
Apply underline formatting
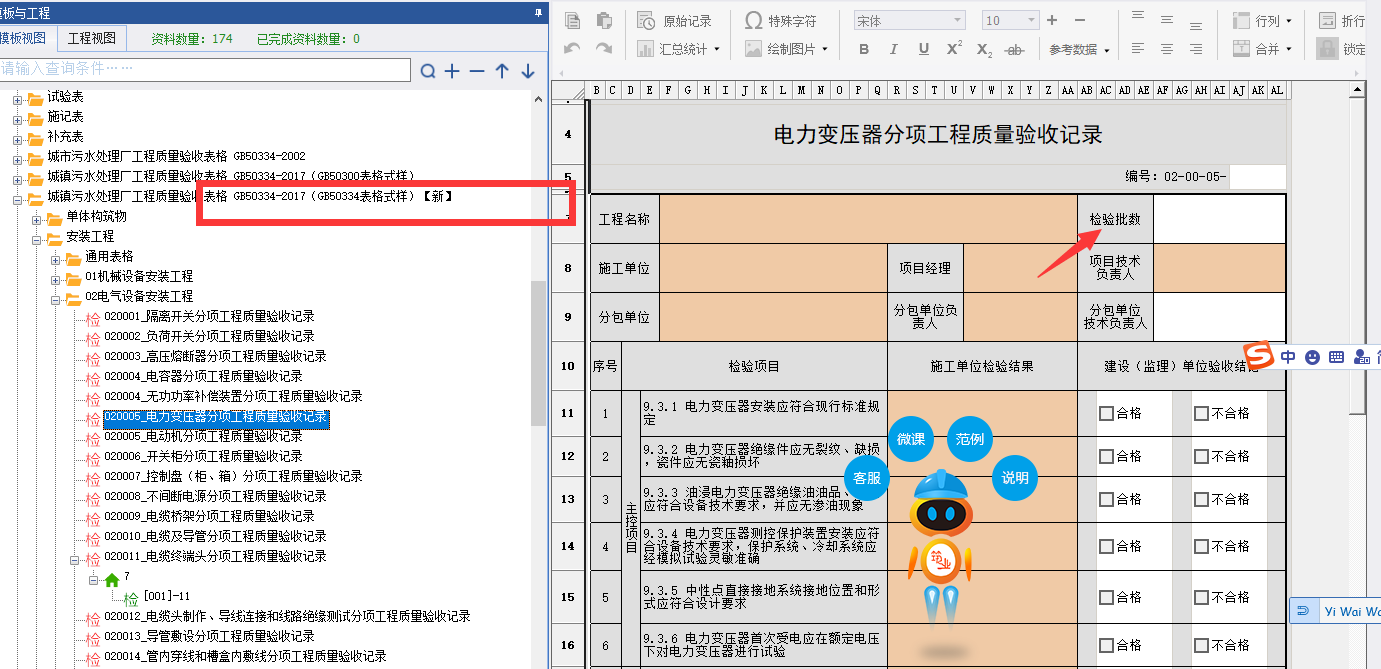(922, 48)
